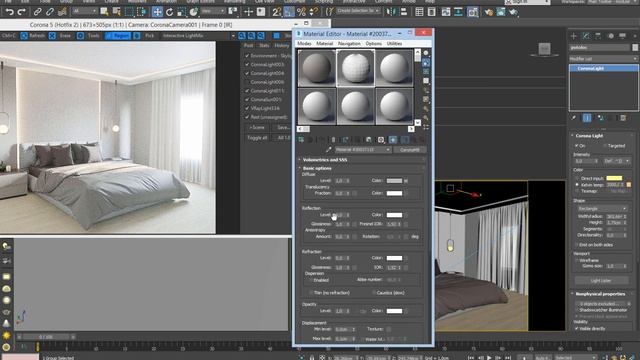Open Options menu in Material Editor
Viewport: 640px width, 360px height.
(373, 43)
